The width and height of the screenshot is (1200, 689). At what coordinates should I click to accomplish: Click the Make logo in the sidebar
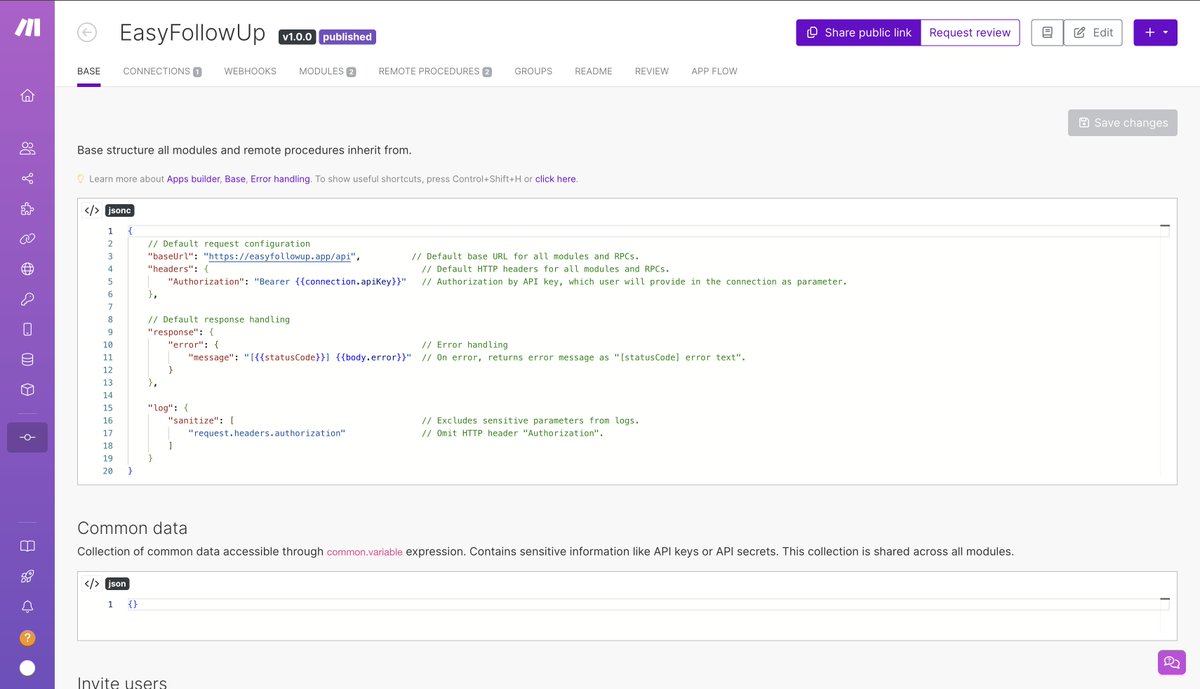click(27, 28)
